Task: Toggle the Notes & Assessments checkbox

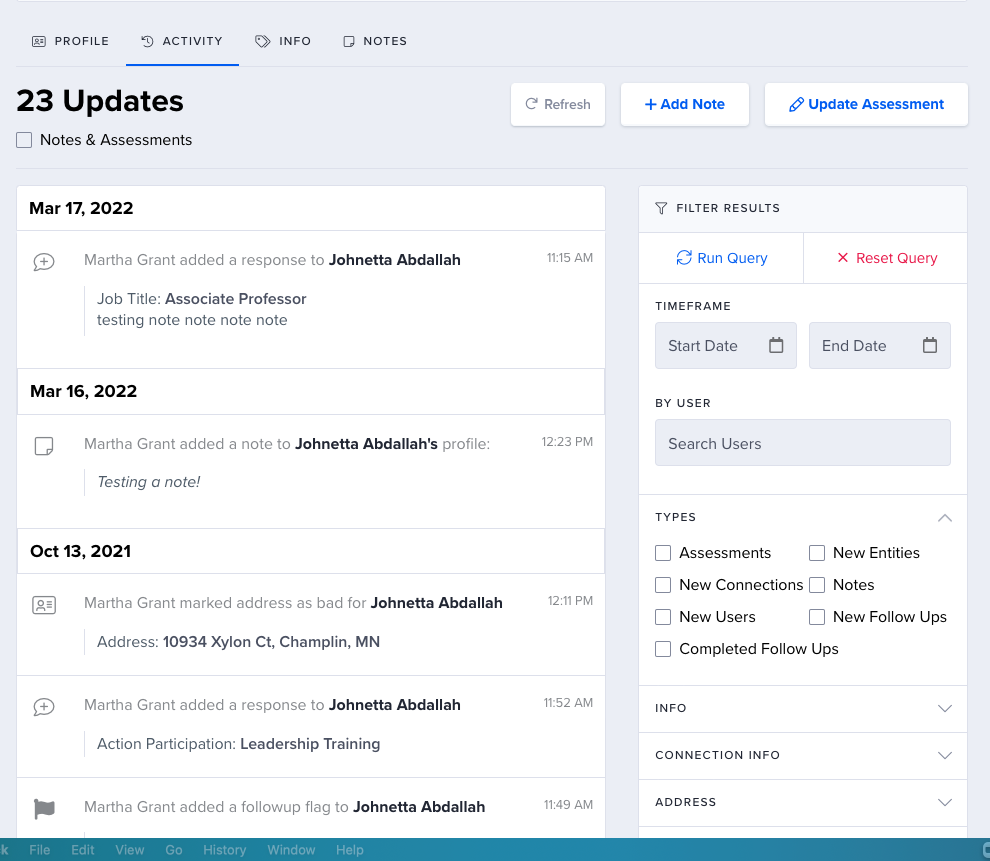Action: (x=24, y=140)
